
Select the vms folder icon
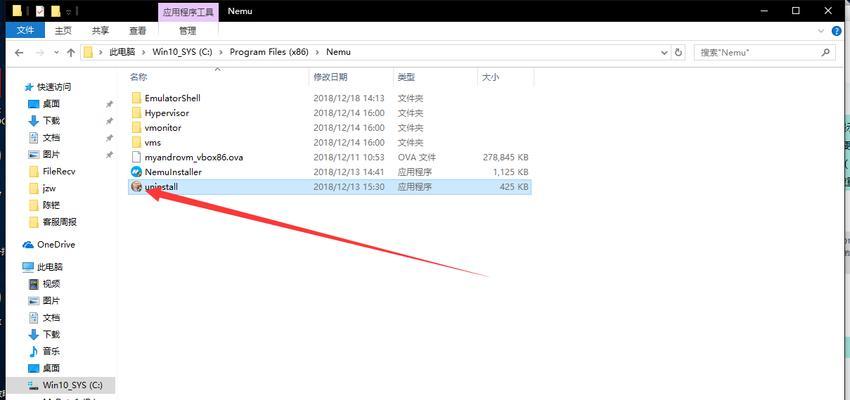tap(136, 143)
